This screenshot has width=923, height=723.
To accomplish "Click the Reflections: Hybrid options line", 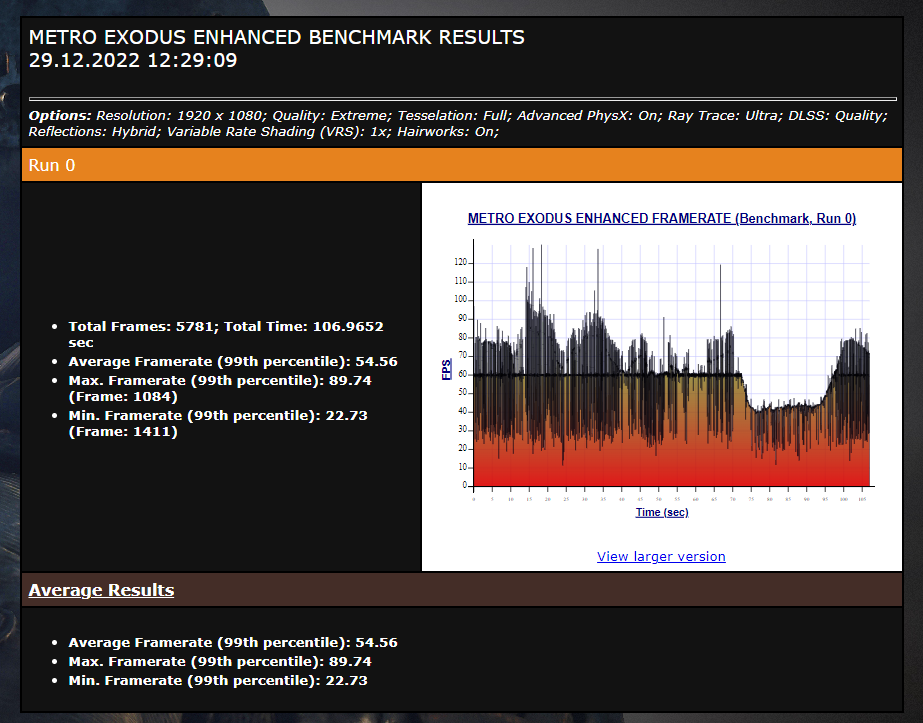I will [x=264, y=131].
